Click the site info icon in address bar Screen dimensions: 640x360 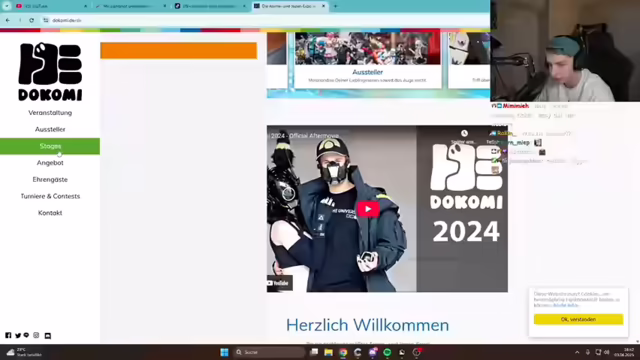coord(46,20)
